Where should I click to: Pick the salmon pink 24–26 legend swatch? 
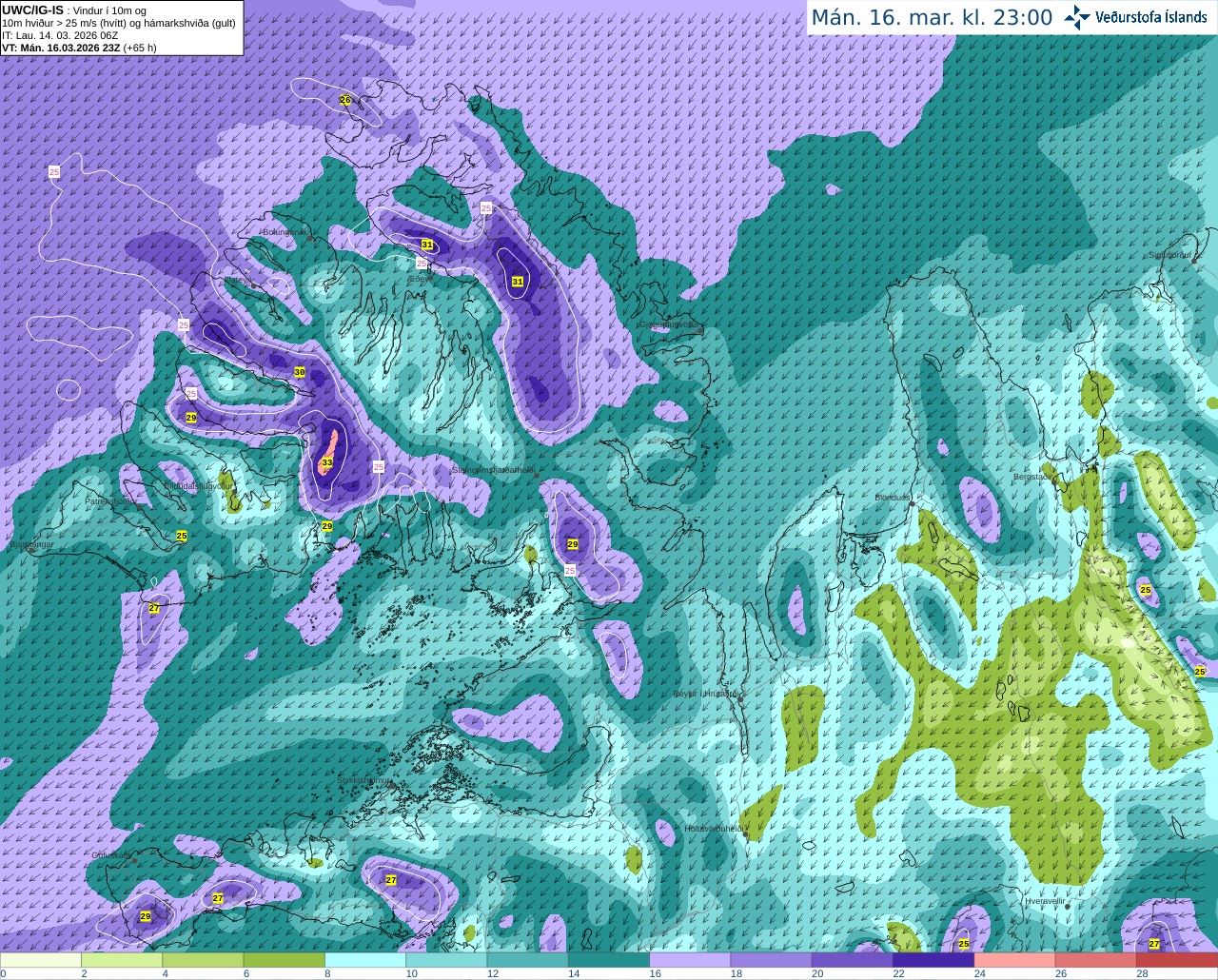tap(1014, 960)
